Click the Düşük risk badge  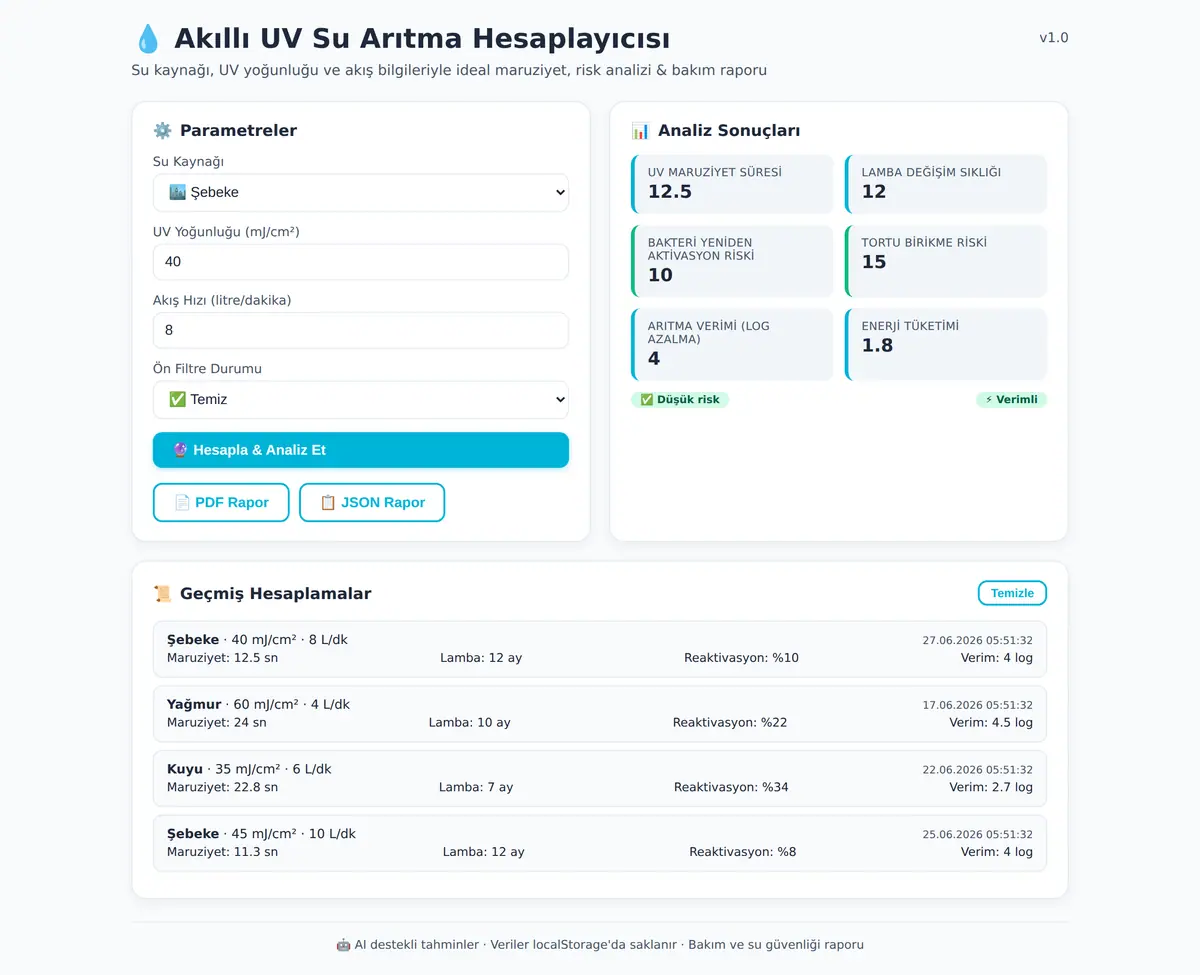click(680, 399)
